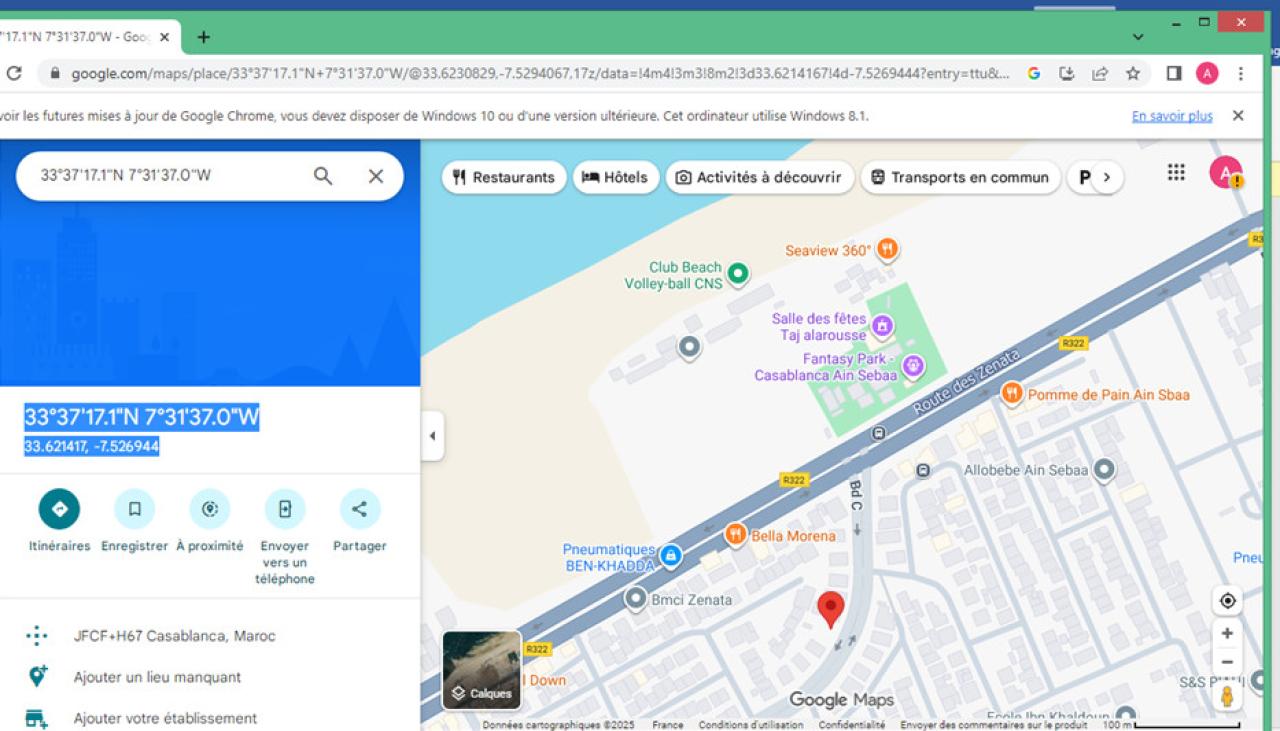Viewport: 1280px width, 731px height.
Task: Click Envoyer des commentaires sur le produit
Action: (x=993, y=725)
